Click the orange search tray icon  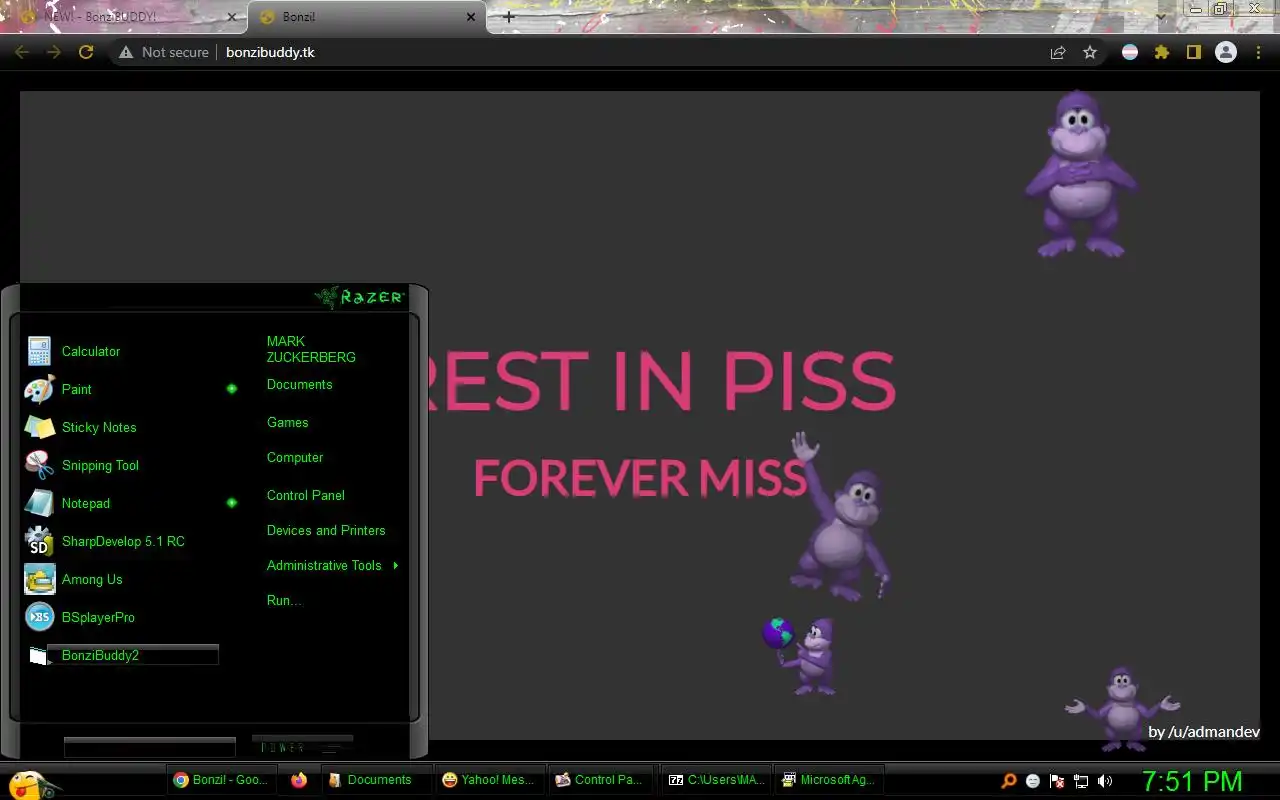click(1009, 781)
